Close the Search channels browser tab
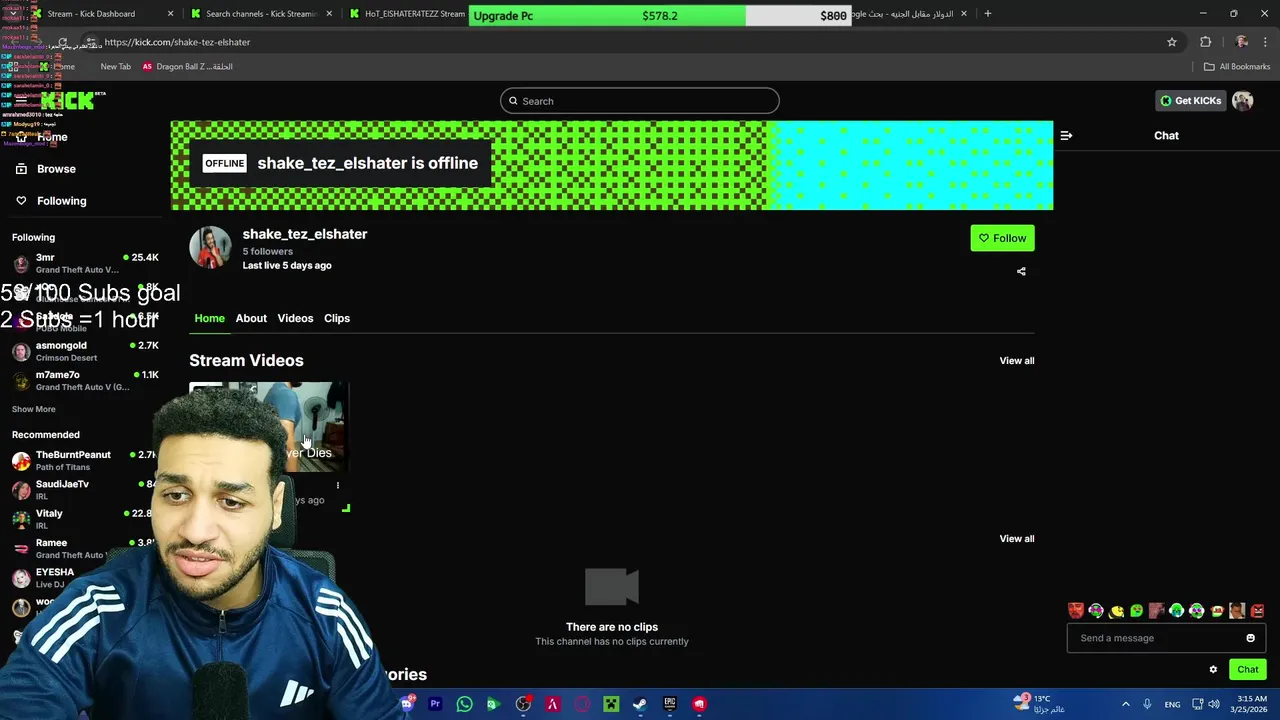Screen dimensions: 1280x720 (329, 14)
